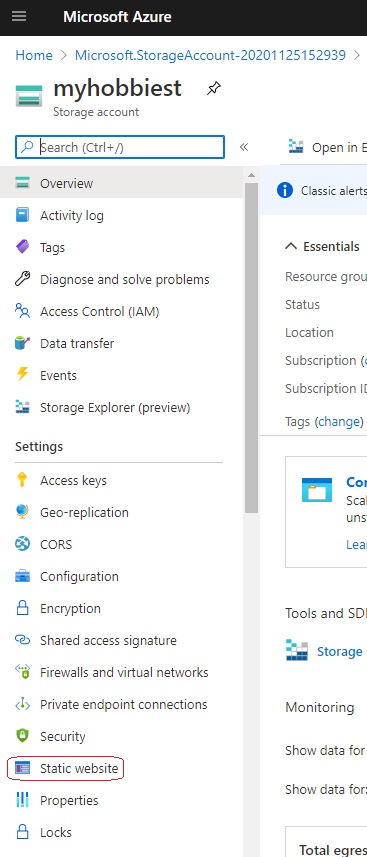Image resolution: width=367 pixels, height=857 pixels.
Task: Click the storage account header icon
Action: click(29, 96)
